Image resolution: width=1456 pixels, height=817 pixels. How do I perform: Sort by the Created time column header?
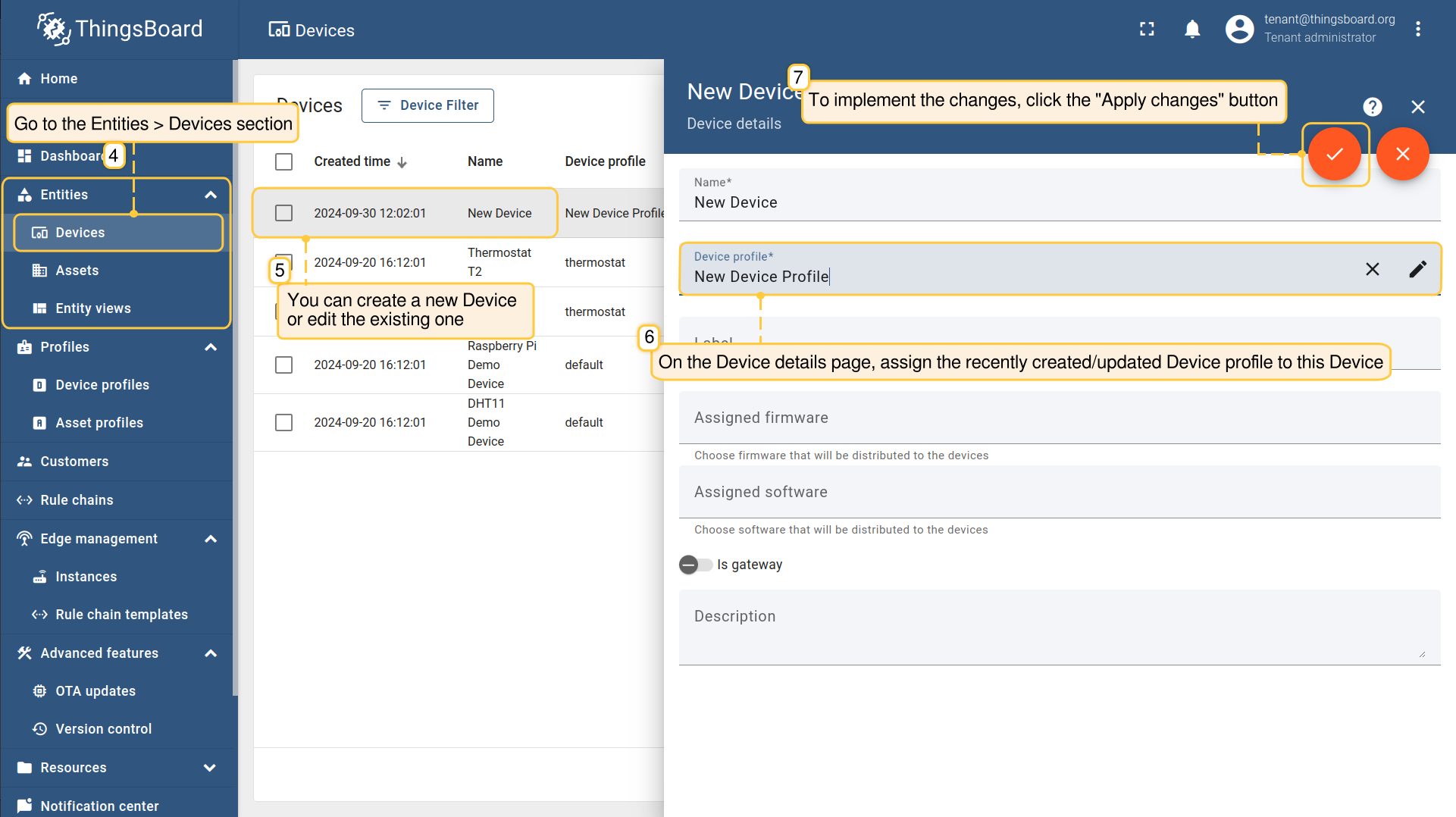pyautogui.click(x=352, y=161)
